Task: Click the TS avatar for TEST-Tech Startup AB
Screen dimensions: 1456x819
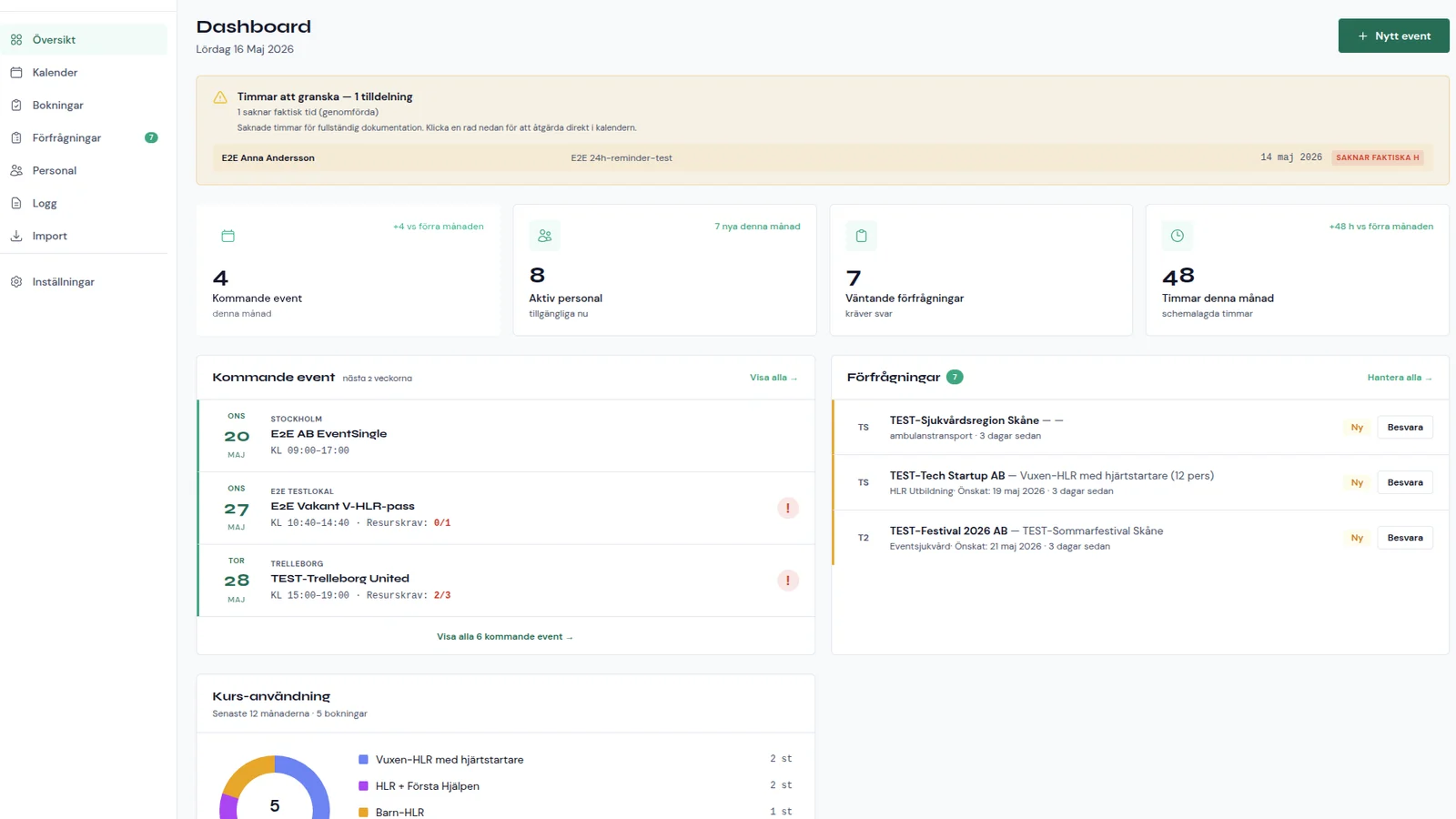Action: (864, 483)
